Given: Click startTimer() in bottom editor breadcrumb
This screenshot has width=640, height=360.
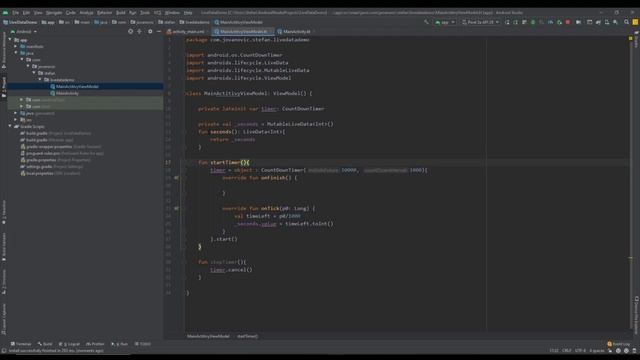Looking at the screenshot, I should [247, 336].
